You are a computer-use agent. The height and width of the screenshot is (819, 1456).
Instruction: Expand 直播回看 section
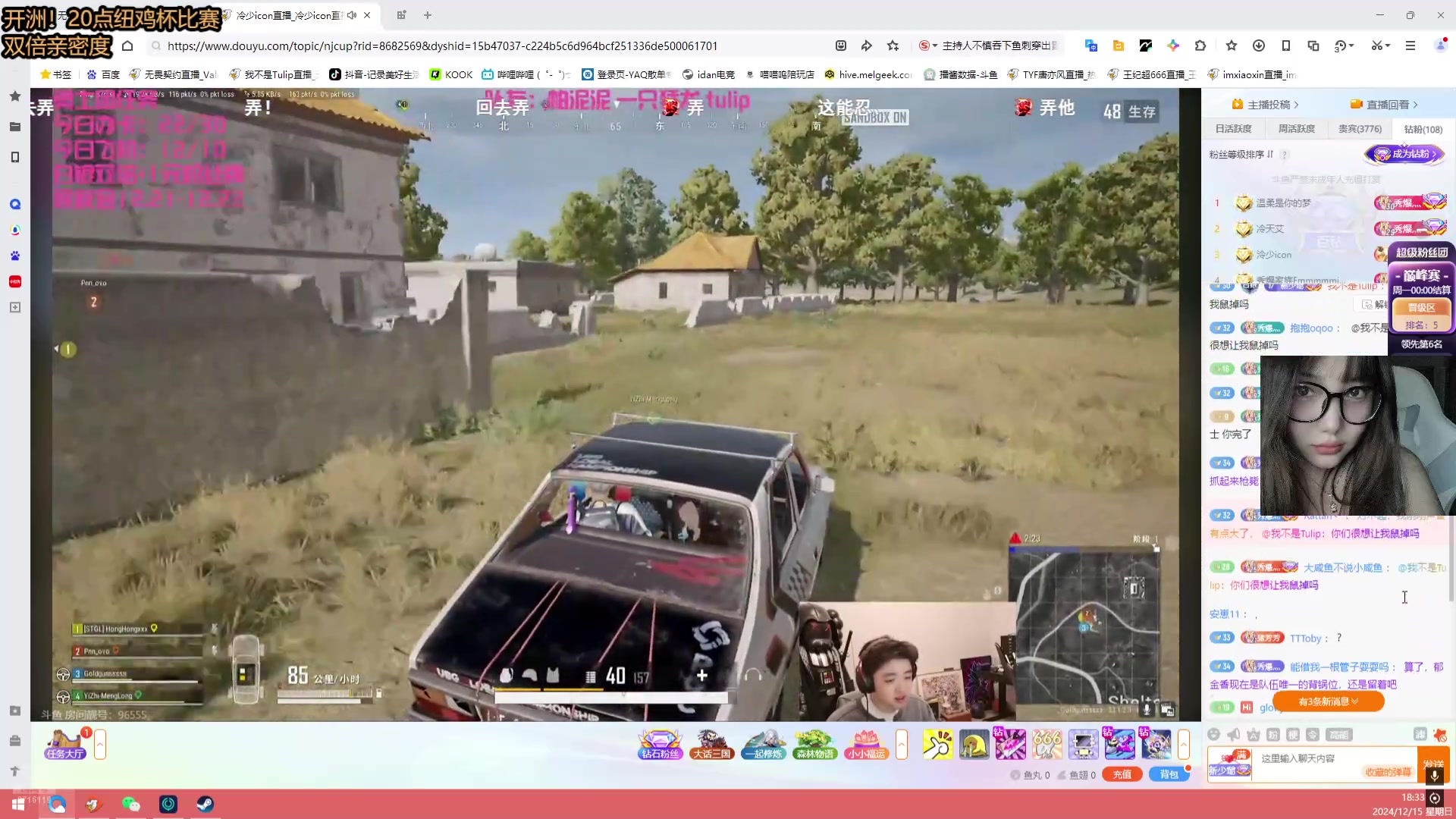click(x=1384, y=104)
